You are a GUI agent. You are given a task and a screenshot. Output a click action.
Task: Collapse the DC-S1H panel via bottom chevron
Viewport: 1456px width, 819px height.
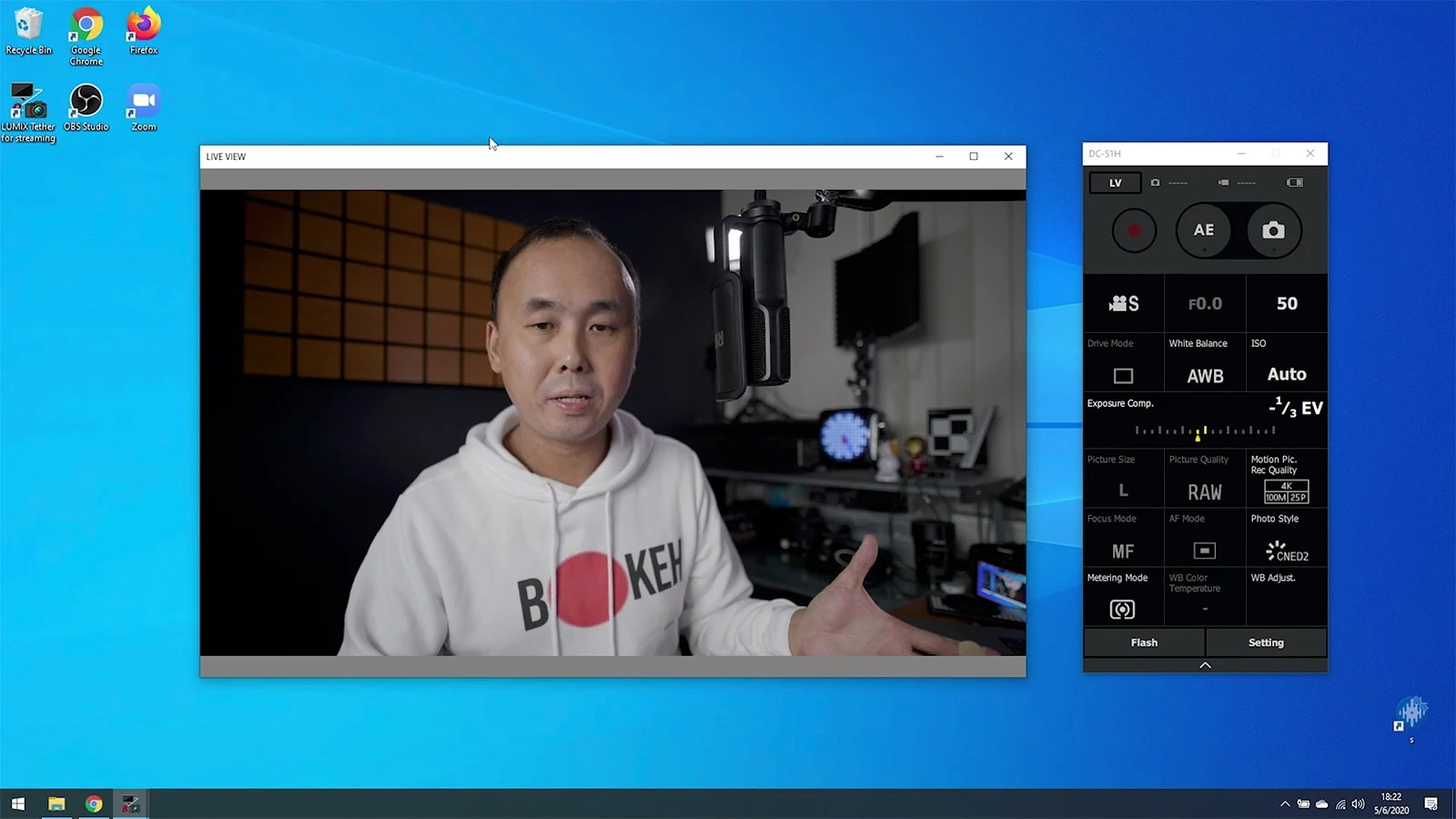[x=1204, y=664]
